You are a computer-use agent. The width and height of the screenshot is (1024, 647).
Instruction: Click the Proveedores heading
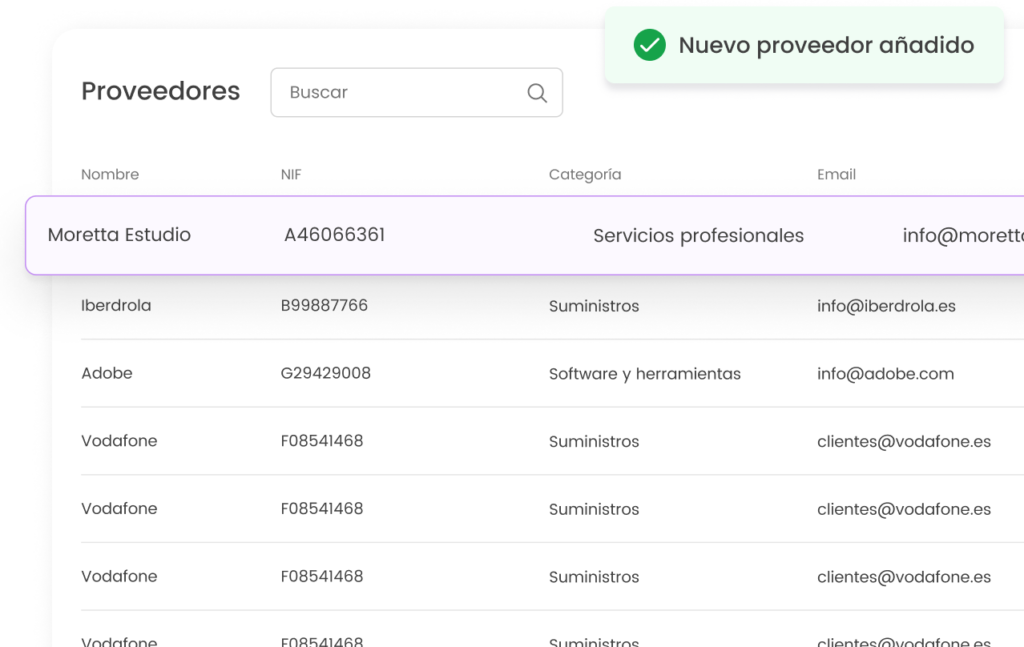(x=161, y=91)
